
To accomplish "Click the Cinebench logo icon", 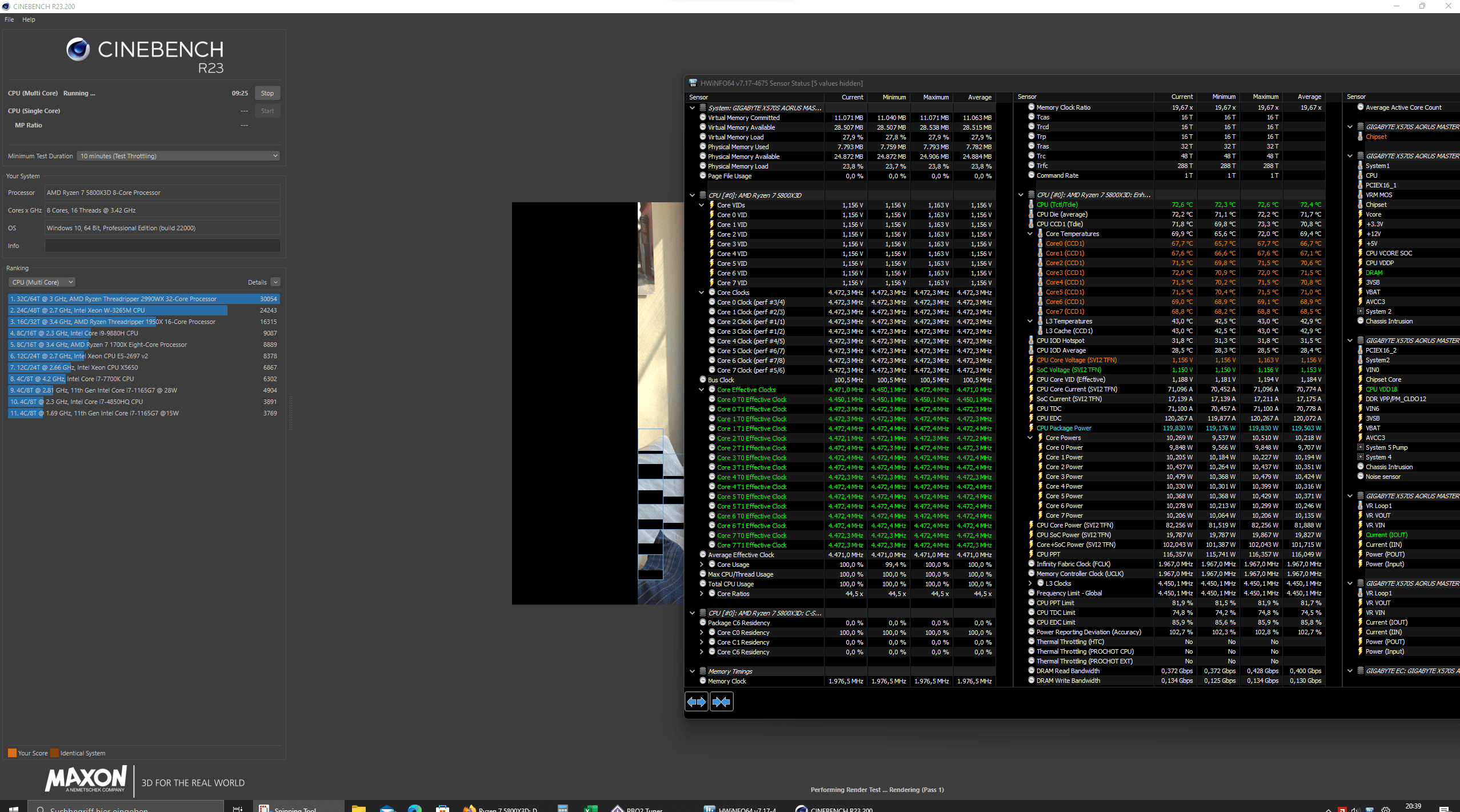I will 78,50.
